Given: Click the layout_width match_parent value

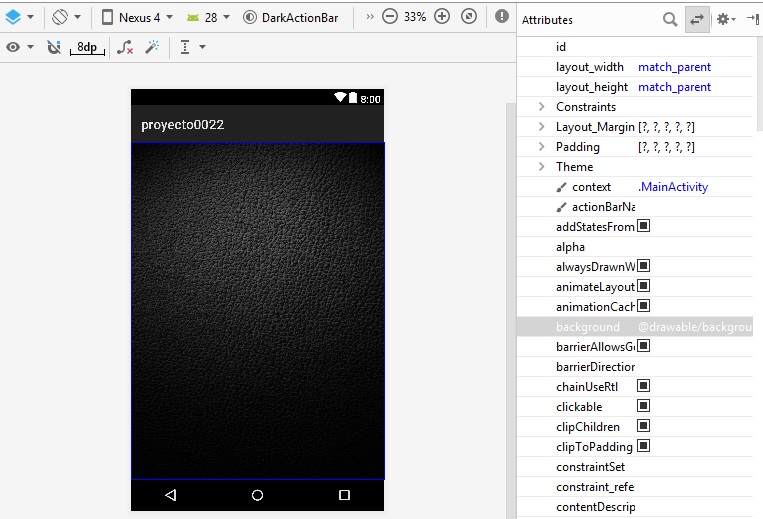Looking at the screenshot, I should [674, 67].
